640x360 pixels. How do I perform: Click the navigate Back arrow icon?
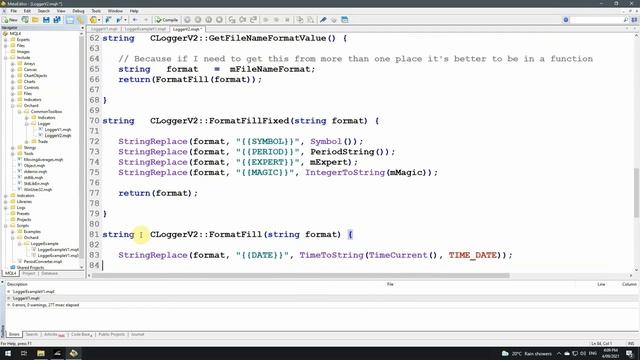[135, 20]
